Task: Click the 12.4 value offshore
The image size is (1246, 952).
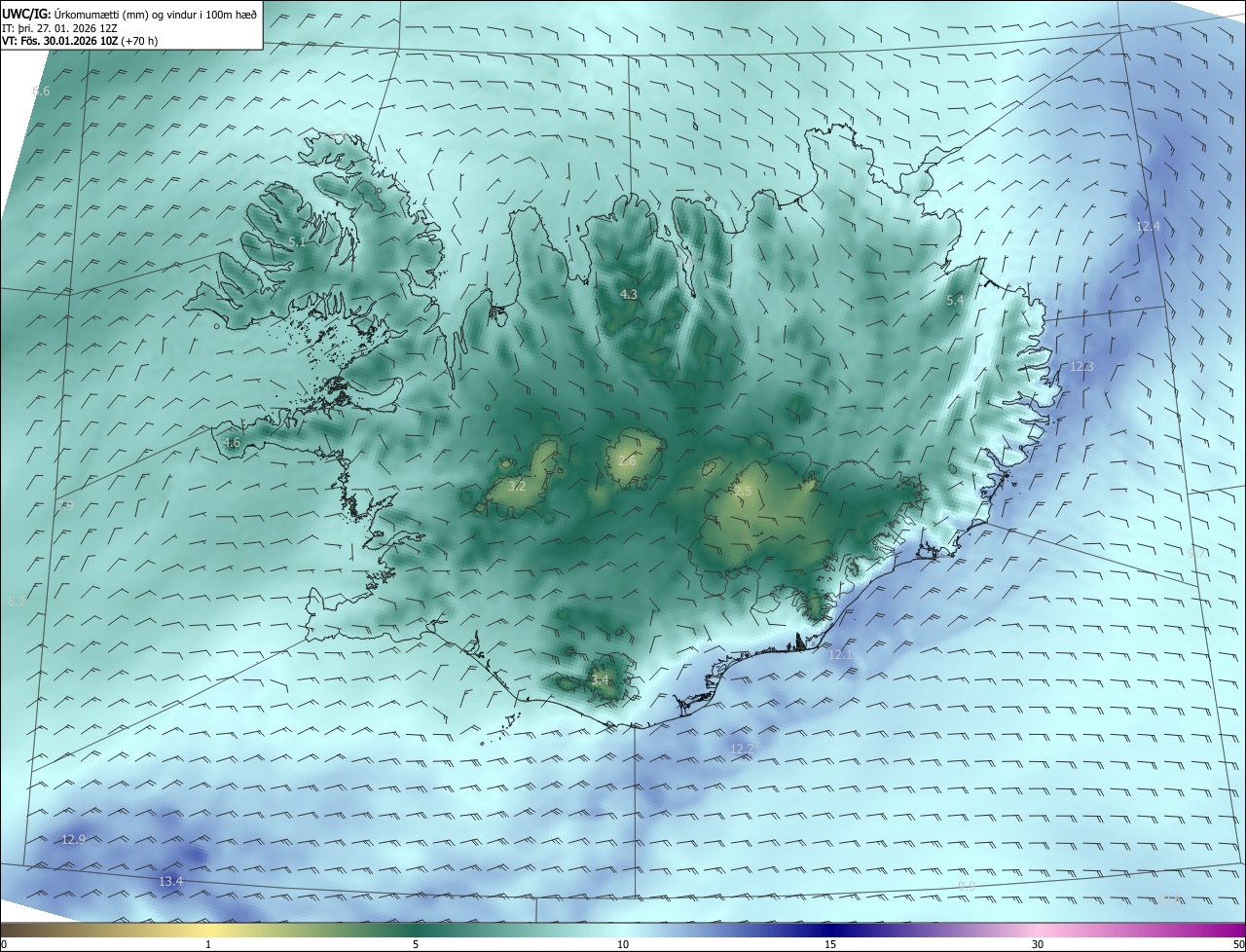Action: pyautogui.click(x=1148, y=226)
